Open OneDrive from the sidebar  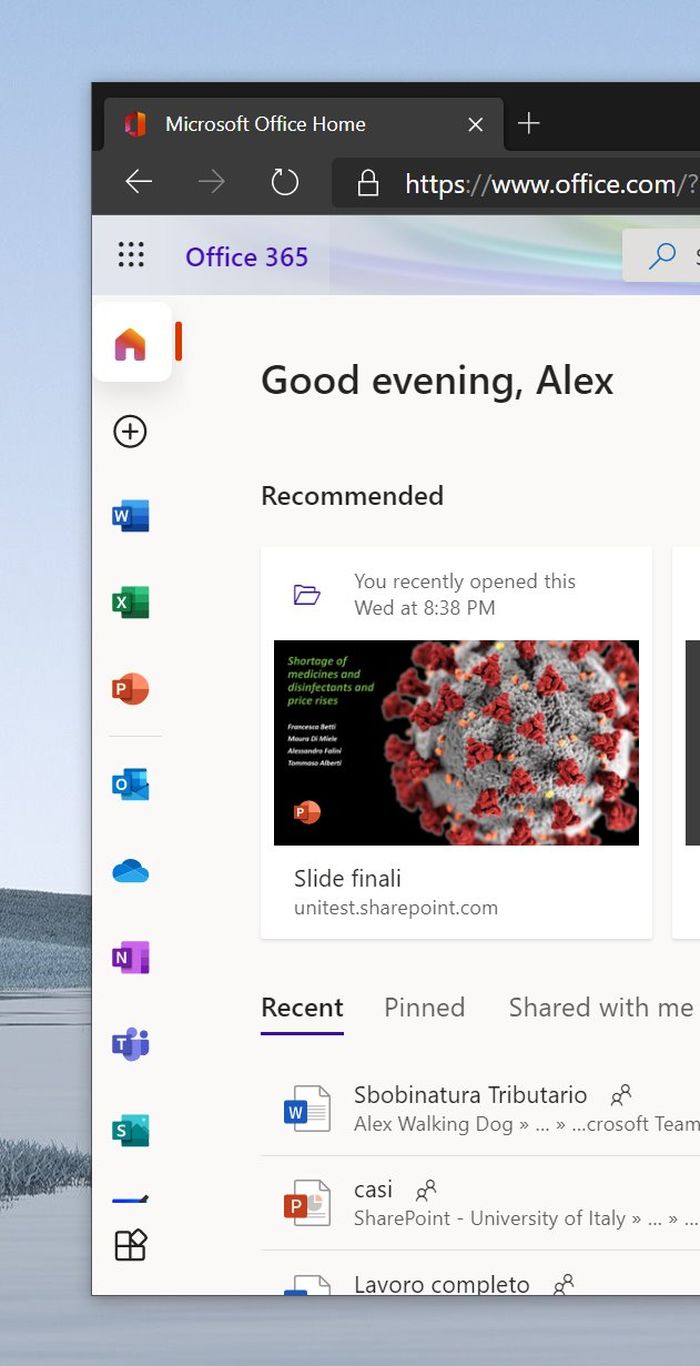tap(131, 872)
